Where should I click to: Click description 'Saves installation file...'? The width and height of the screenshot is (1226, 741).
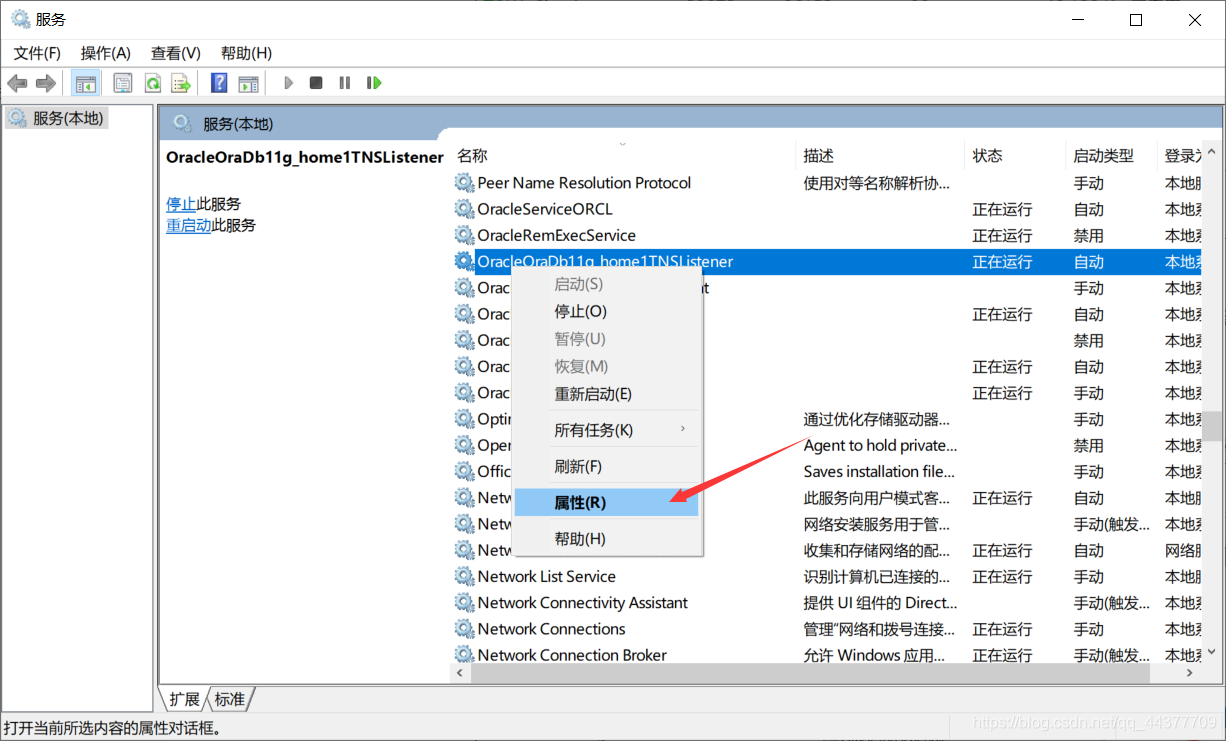point(879,471)
